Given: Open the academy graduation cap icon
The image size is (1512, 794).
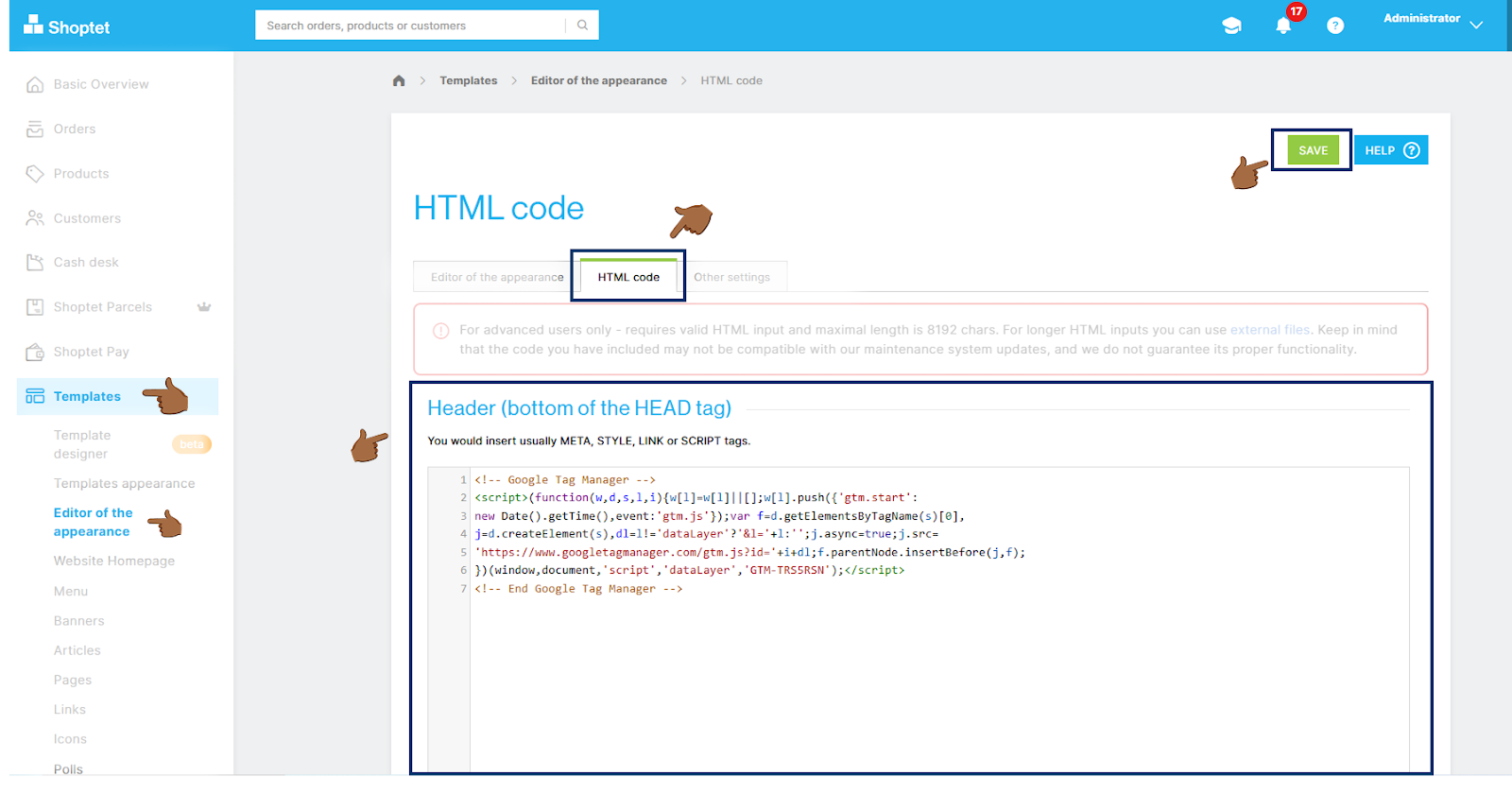Looking at the screenshot, I should [x=1231, y=26].
